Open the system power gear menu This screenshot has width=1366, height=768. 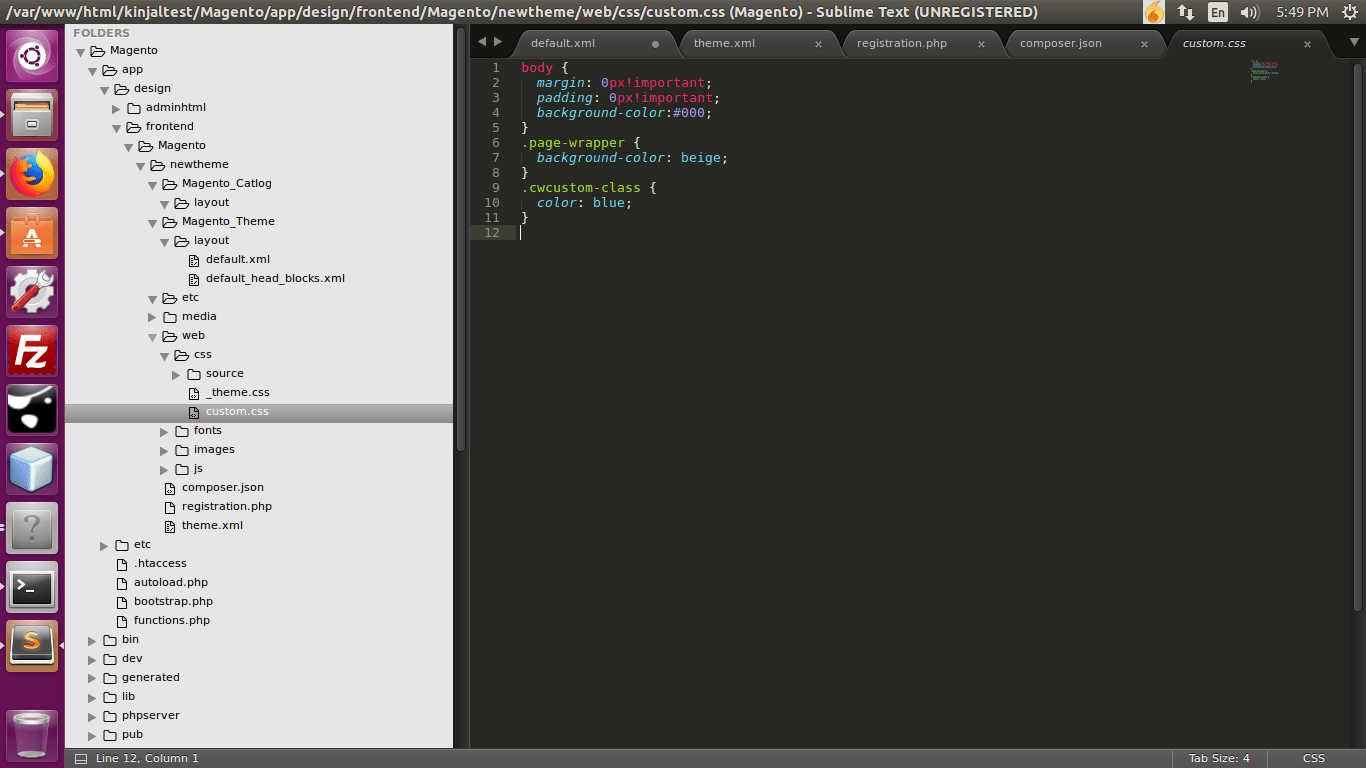coord(1349,12)
